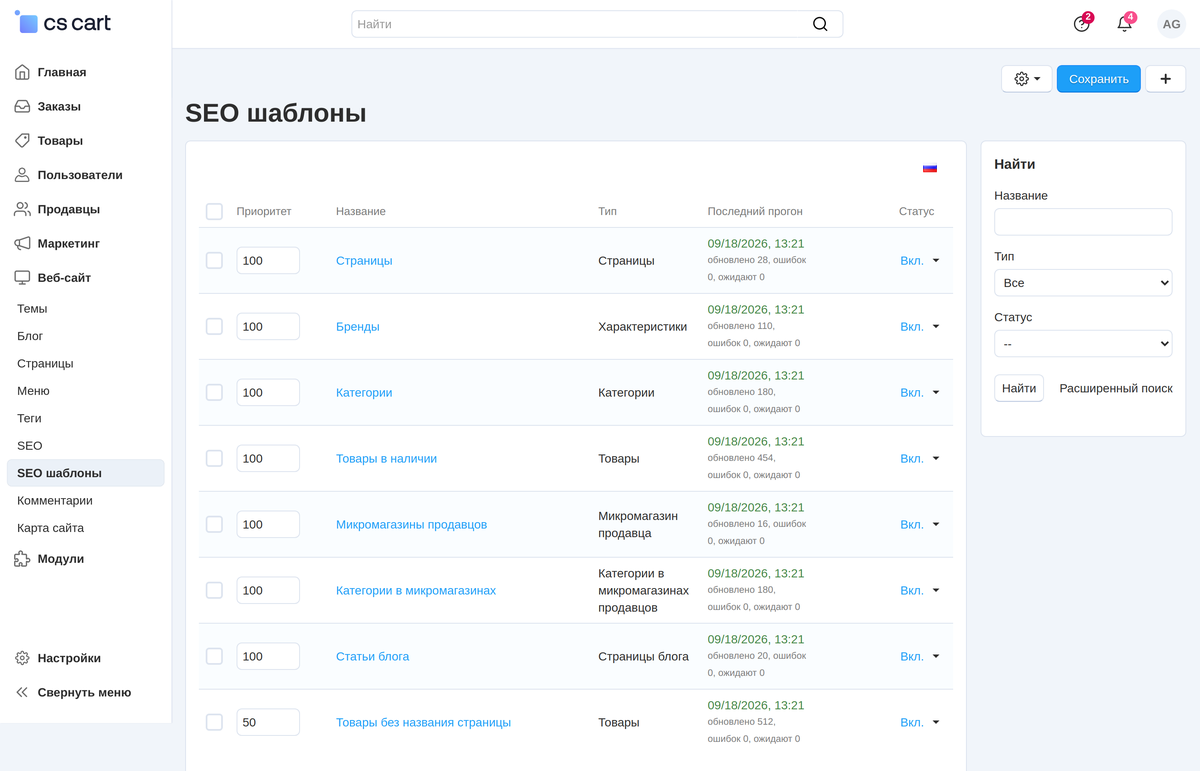This screenshot has width=1200, height=771.
Task: Open the Статус filter dropdown
Action: point(1083,344)
